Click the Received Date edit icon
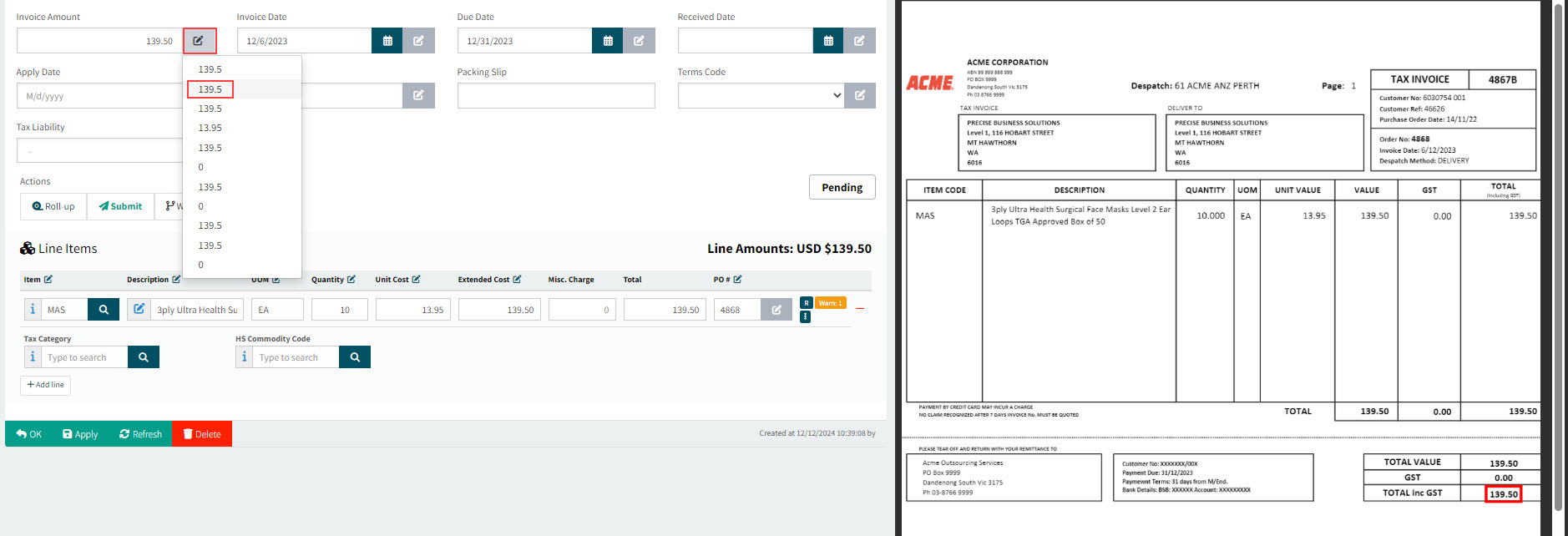The width and height of the screenshot is (1568, 536). pos(859,41)
